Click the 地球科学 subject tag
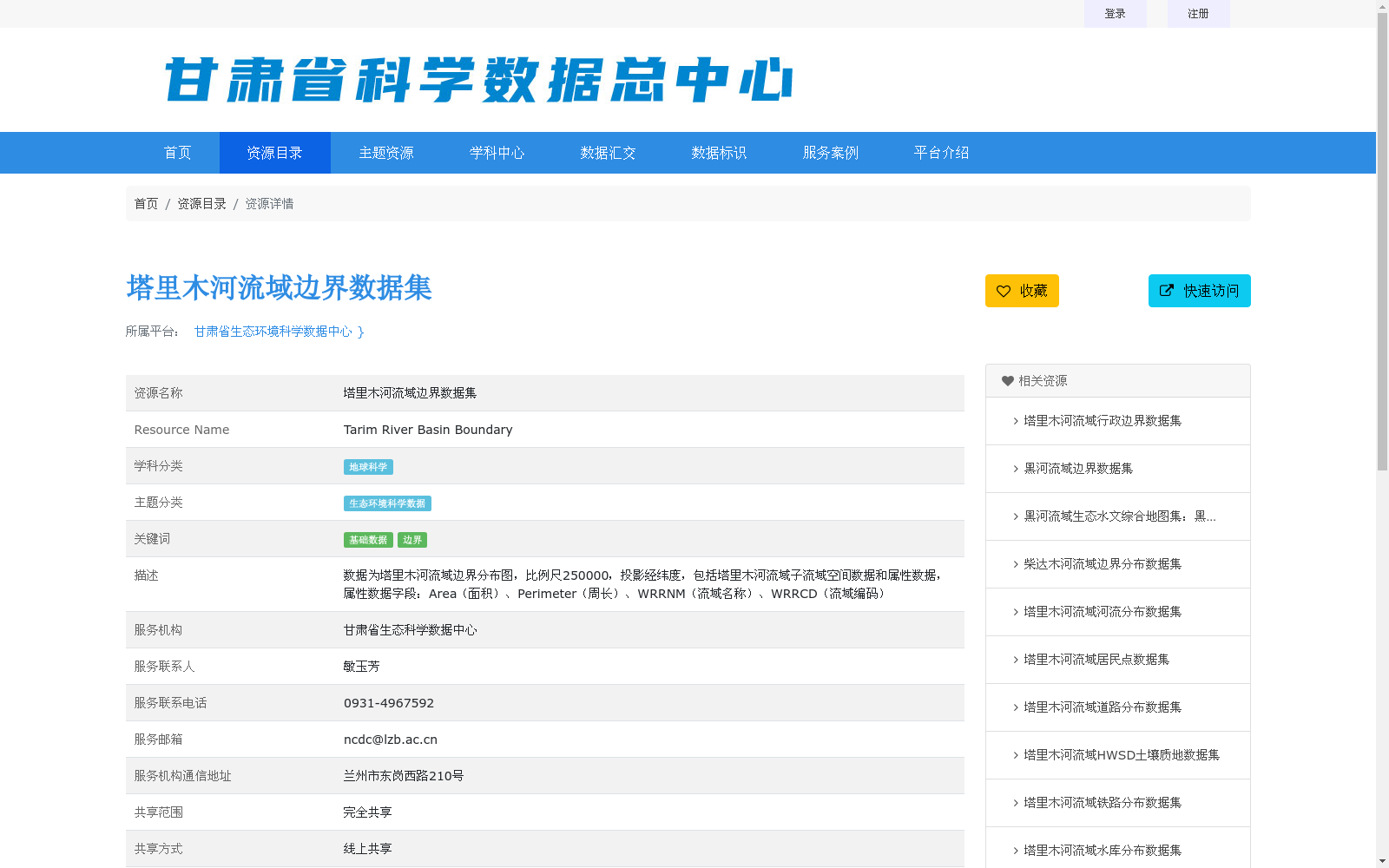The image size is (1389, 868). tap(368, 467)
